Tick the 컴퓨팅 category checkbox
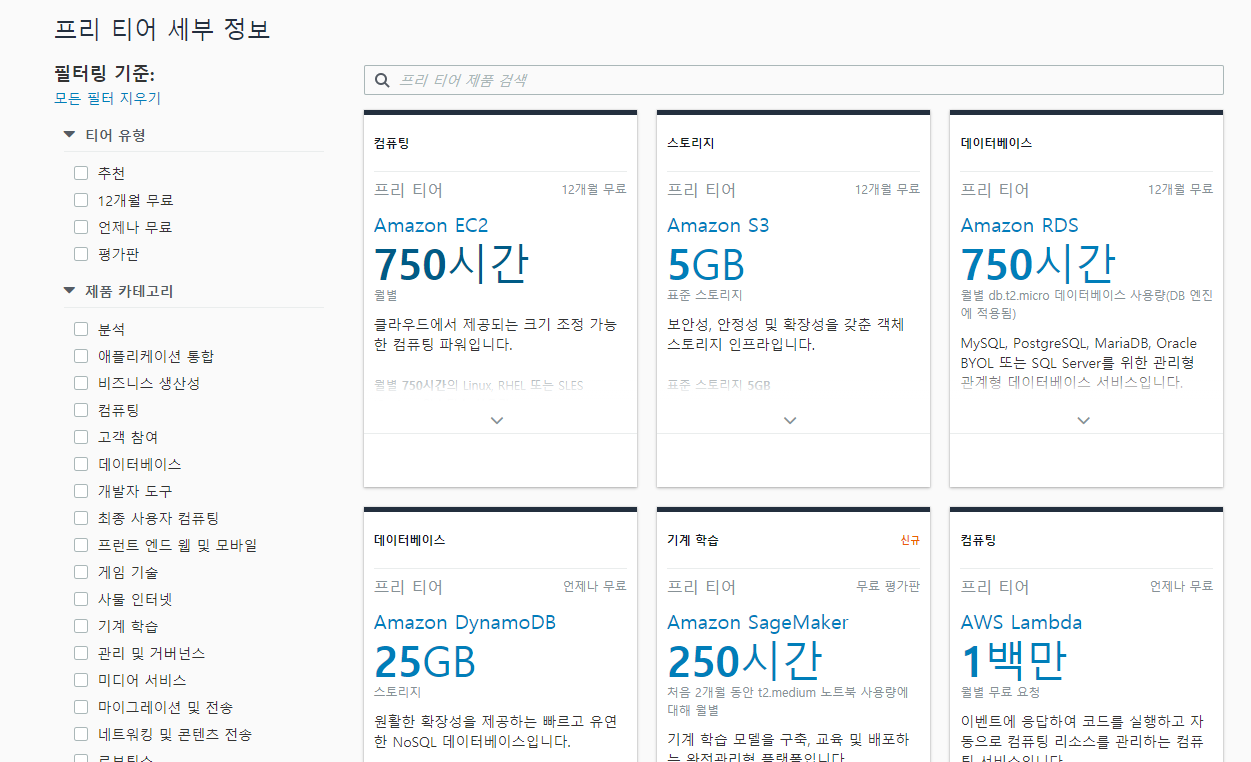1251x762 pixels. [x=81, y=410]
